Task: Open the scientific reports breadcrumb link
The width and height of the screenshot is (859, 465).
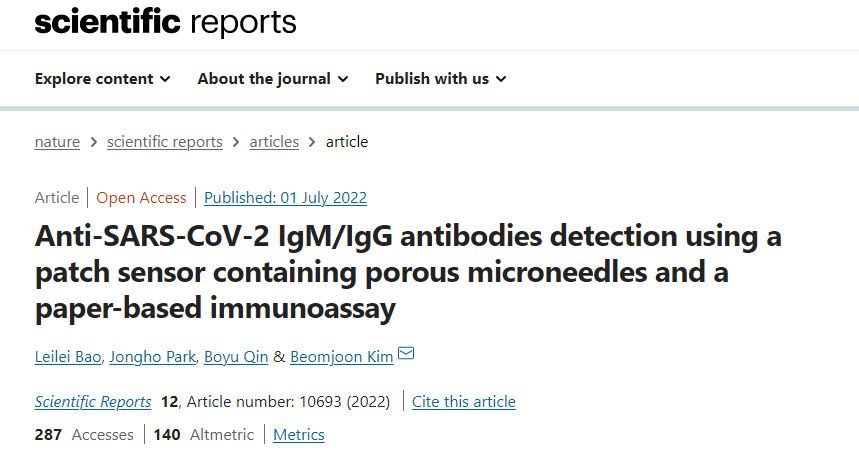Action: [165, 142]
